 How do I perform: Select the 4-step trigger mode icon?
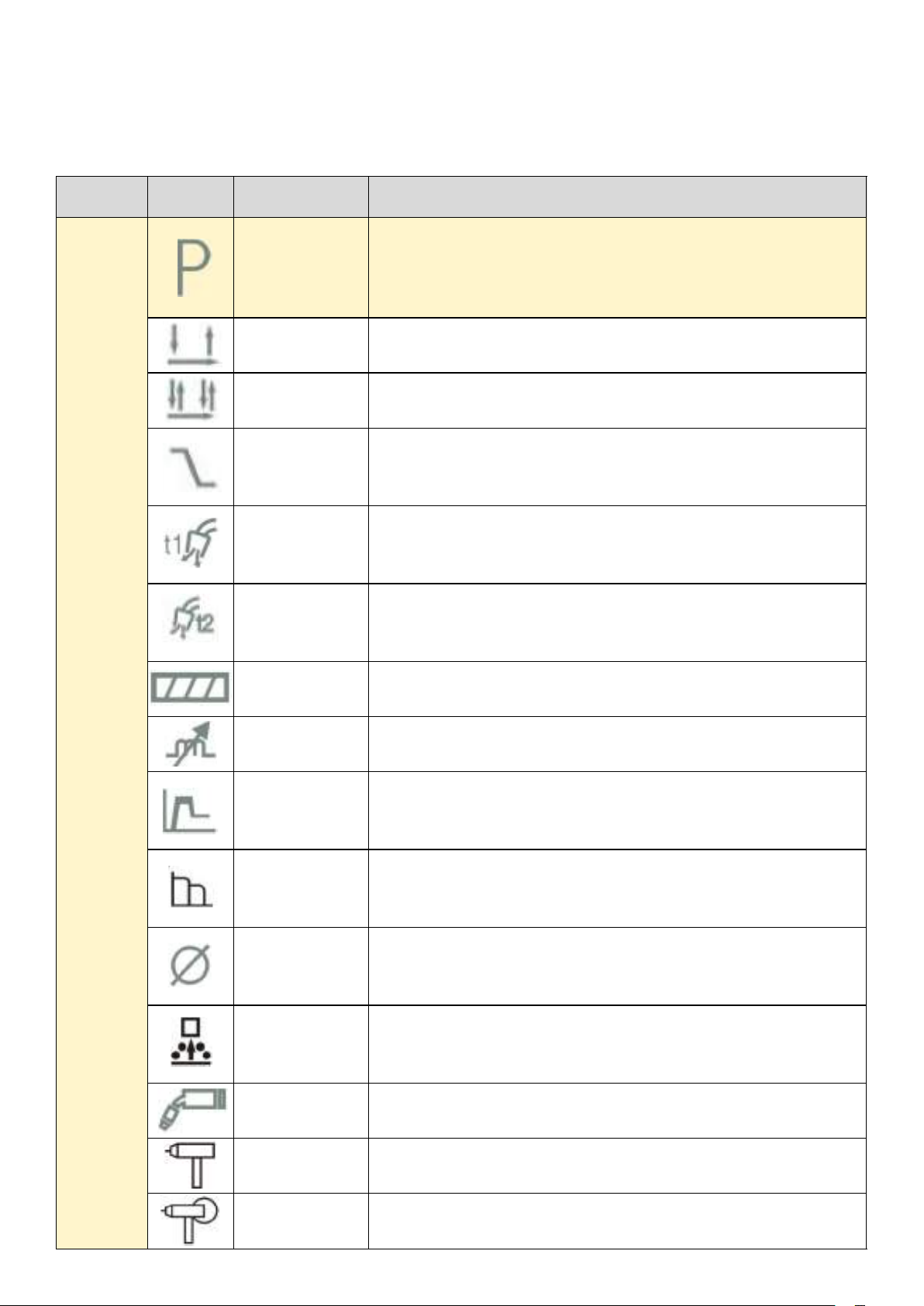point(191,401)
